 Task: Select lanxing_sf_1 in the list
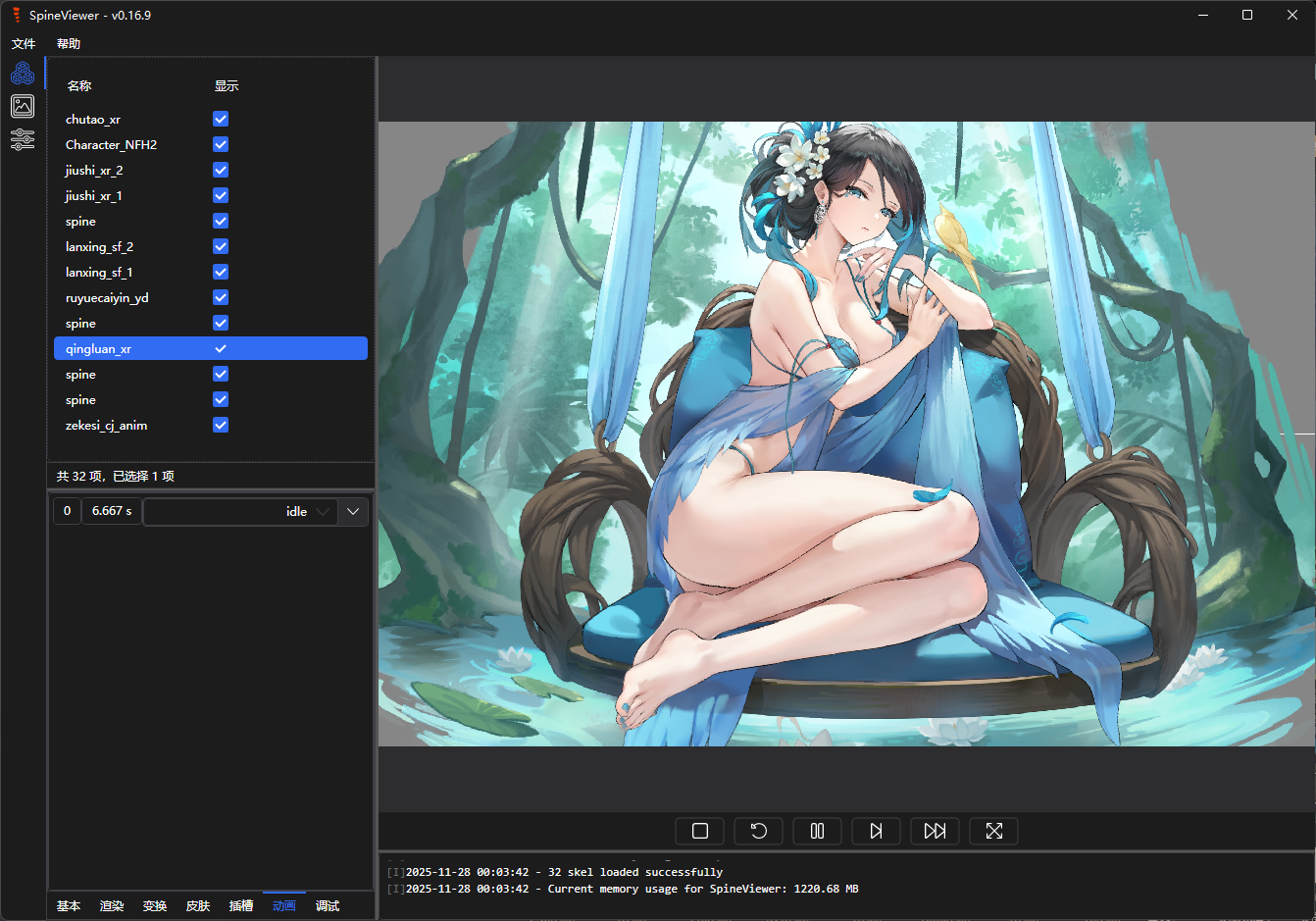tap(211, 272)
